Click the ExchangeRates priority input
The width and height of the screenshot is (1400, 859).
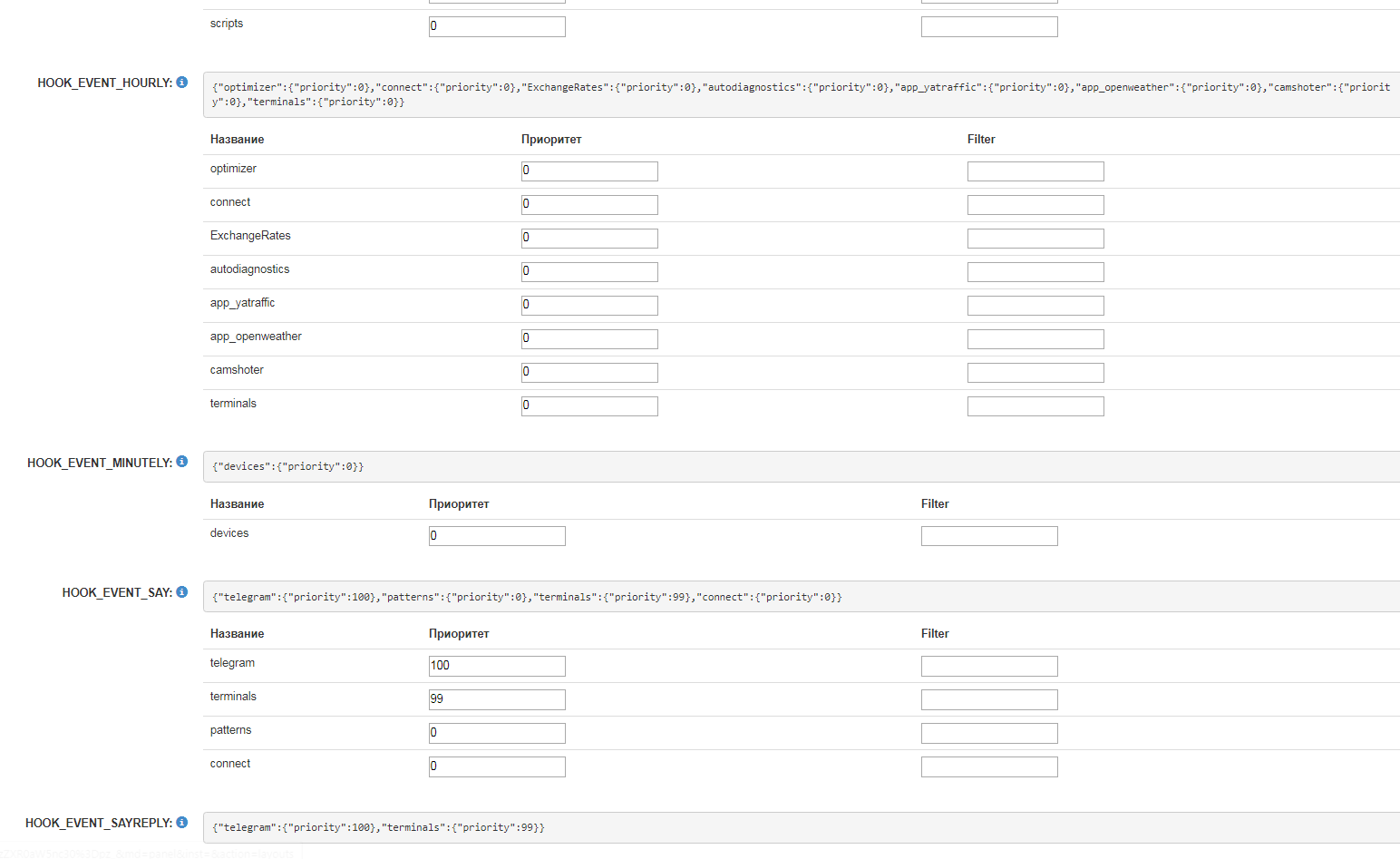[589, 239]
